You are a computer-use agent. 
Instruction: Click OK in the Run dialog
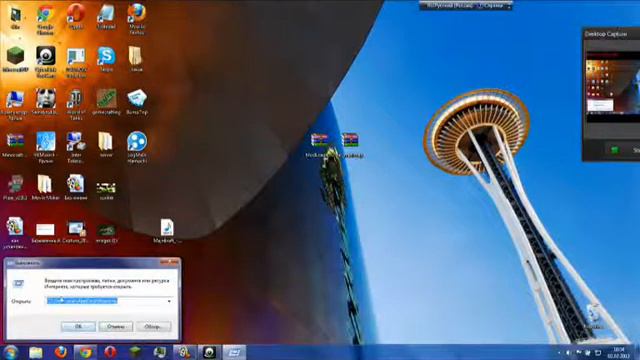pos(78,327)
